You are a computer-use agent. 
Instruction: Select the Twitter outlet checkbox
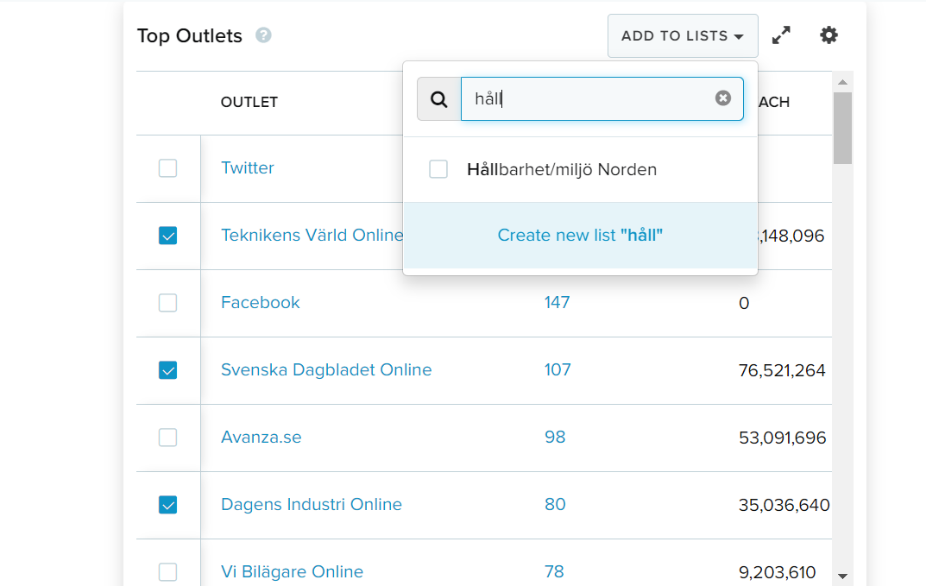[x=168, y=168]
